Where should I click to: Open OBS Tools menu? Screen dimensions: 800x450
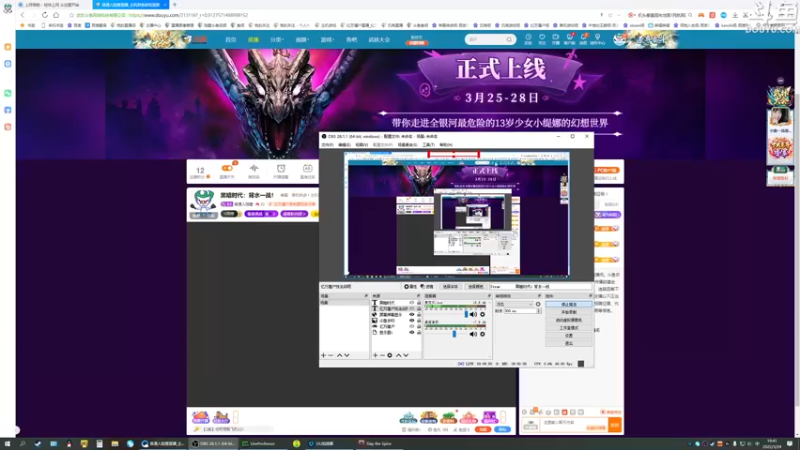tap(429, 145)
